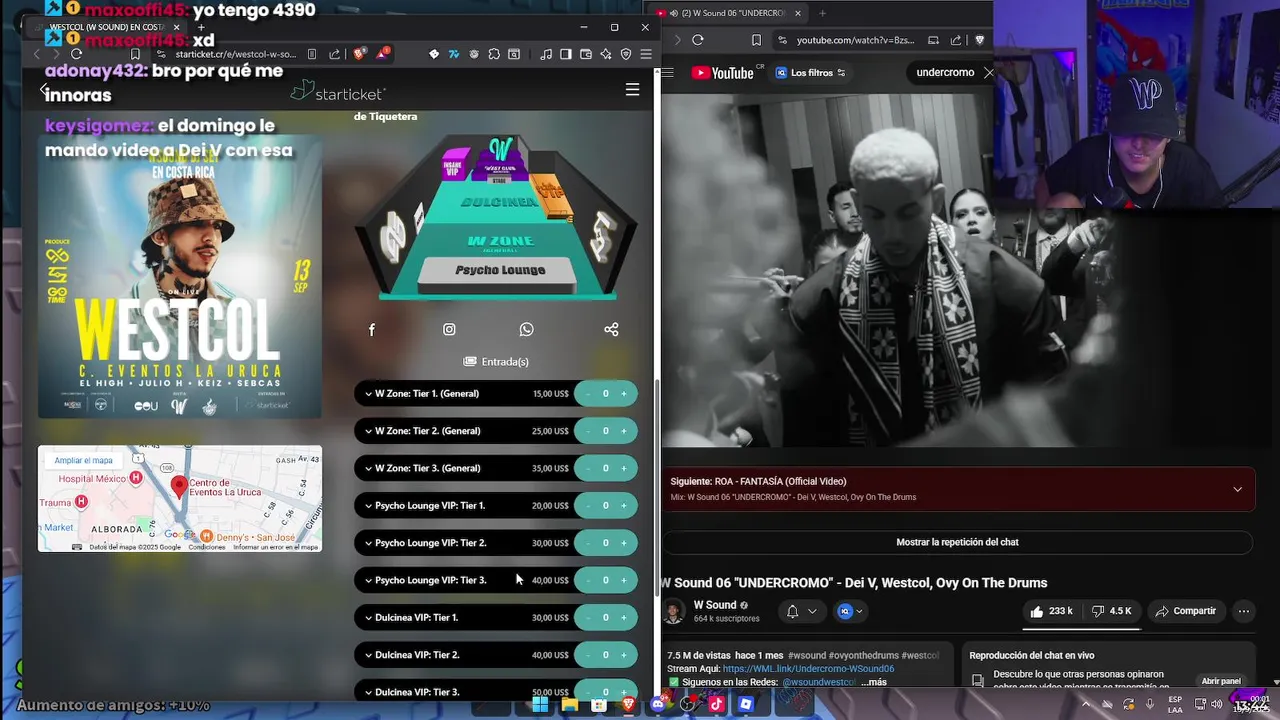
Task: Click the share network icon under venue map
Action: click(x=611, y=330)
